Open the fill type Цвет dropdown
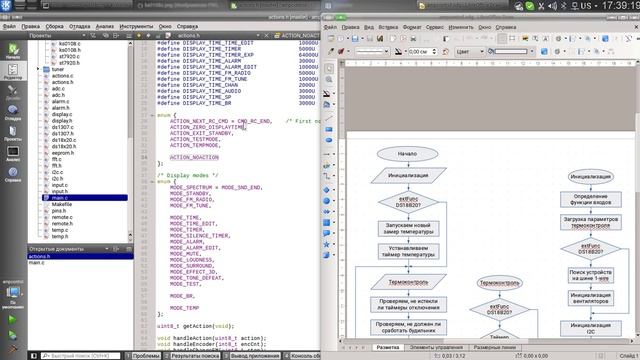Viewport: 640px width, 360px height. (470, 51)
